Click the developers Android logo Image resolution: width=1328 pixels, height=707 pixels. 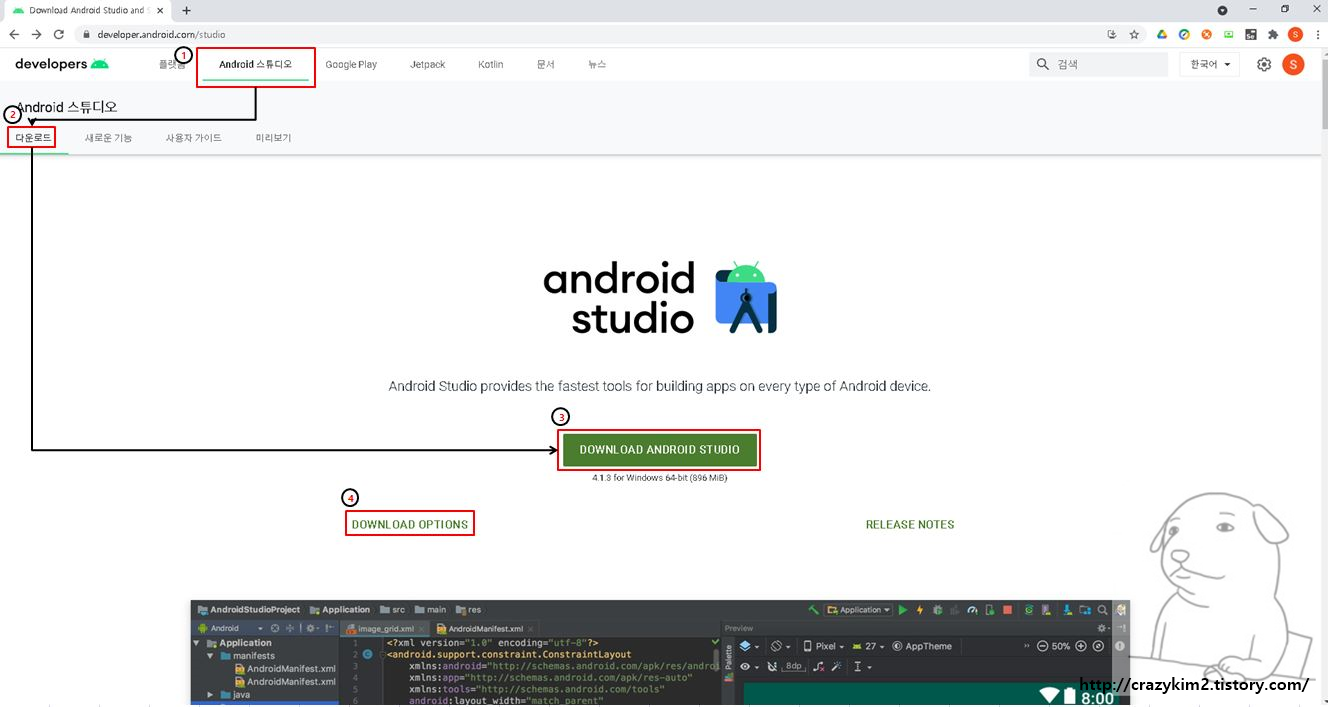pyautogui.click(x=62, y=64)
